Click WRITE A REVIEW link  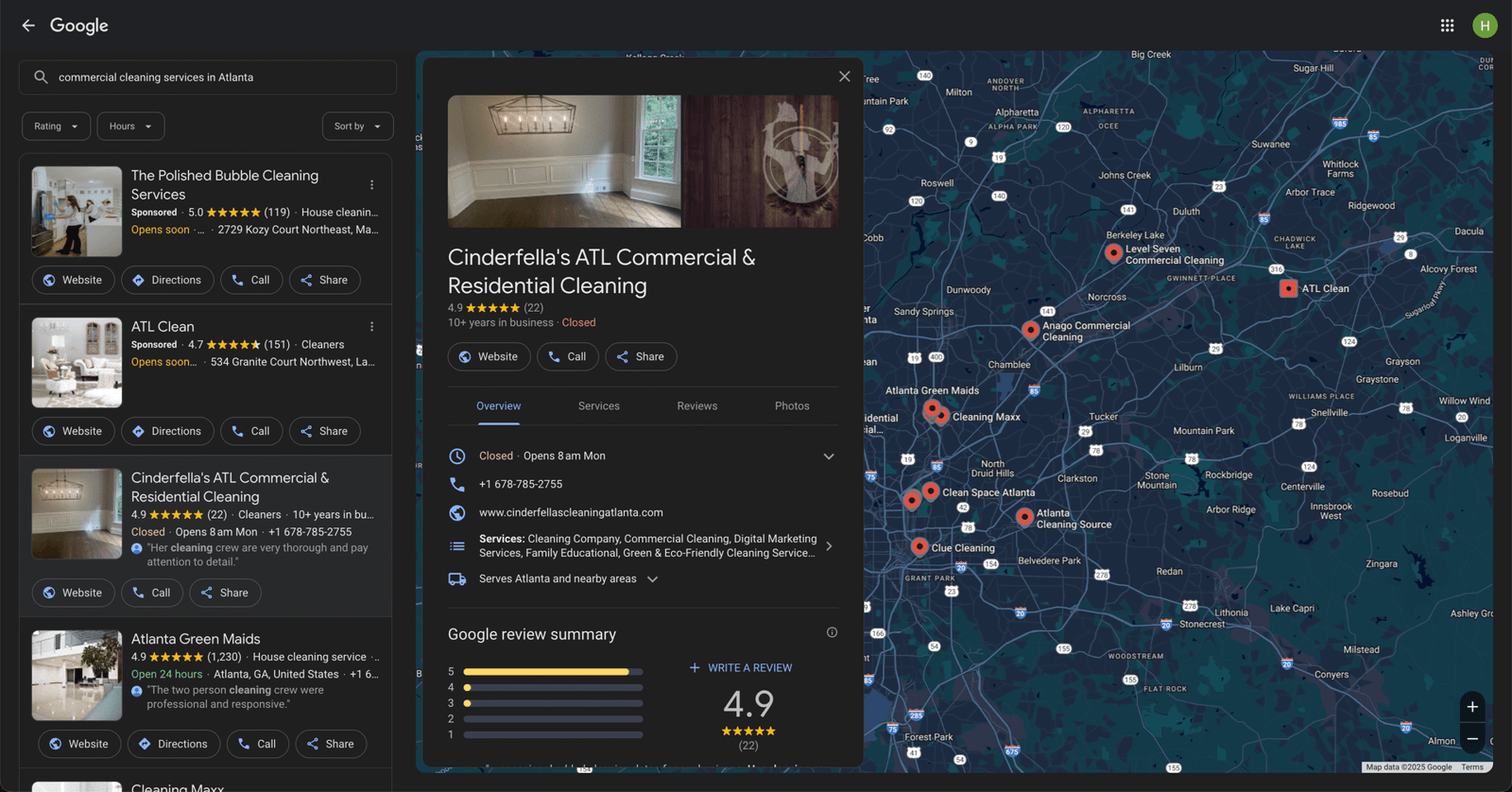(741, 667)
